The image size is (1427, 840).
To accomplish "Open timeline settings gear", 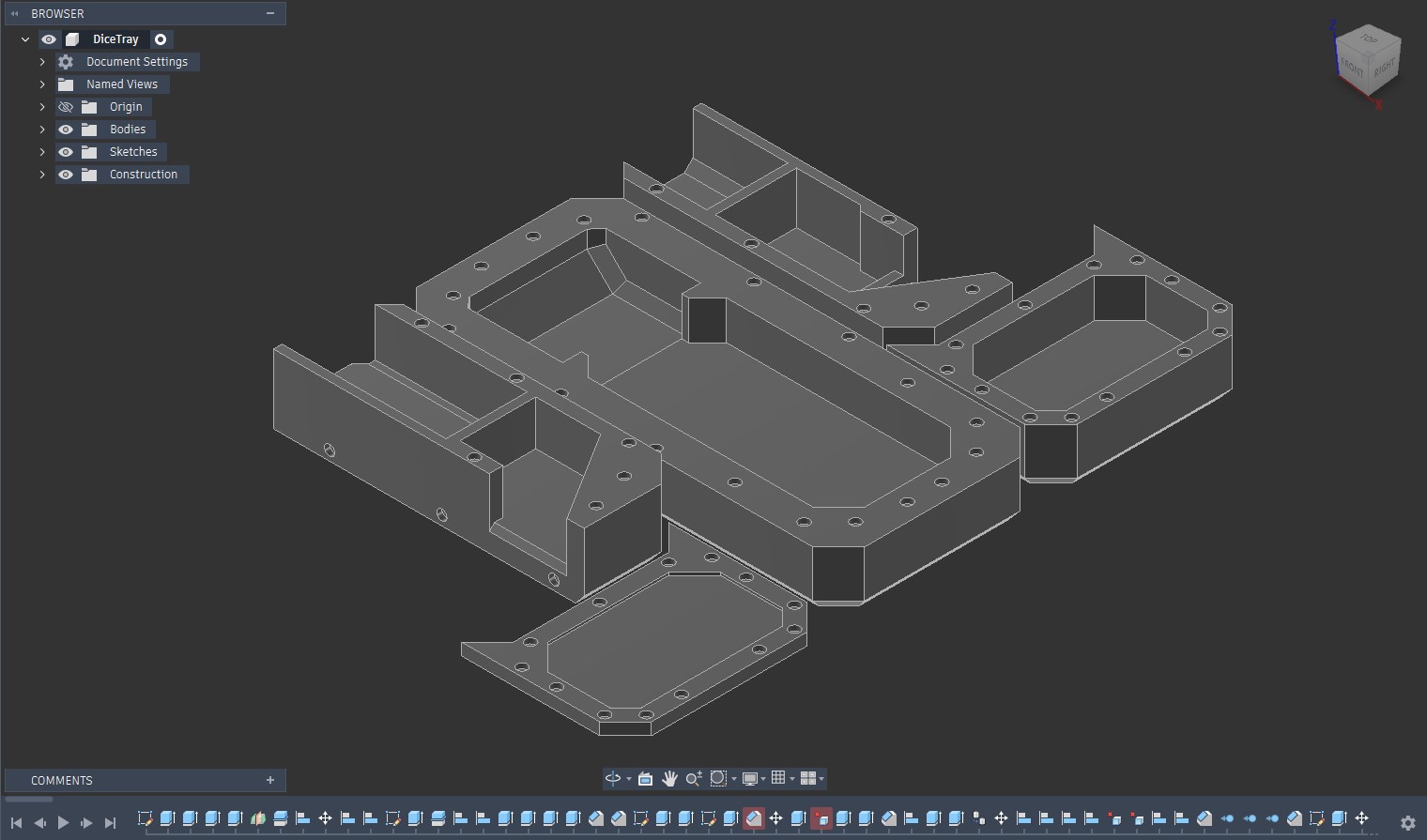I will click(x=1407, y=822).
